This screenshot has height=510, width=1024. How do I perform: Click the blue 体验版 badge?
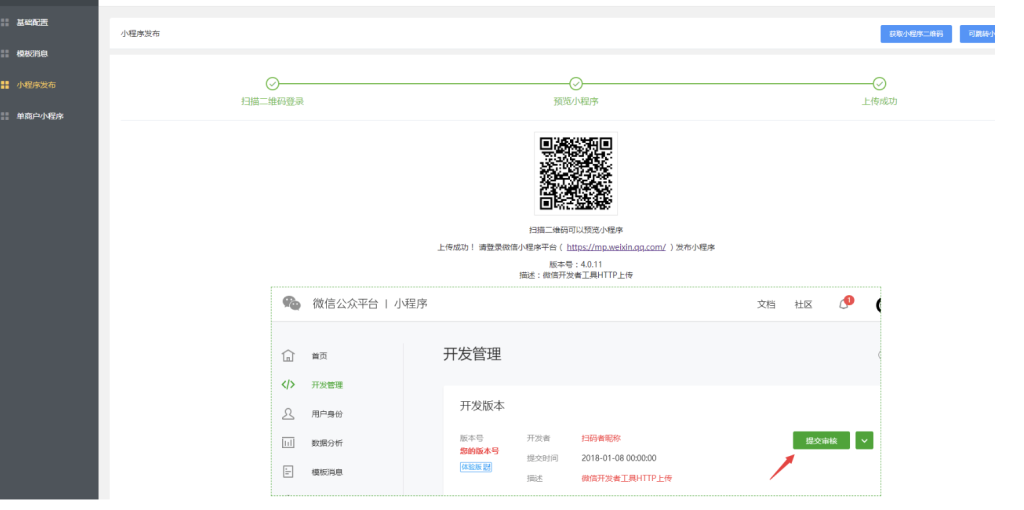(475, 467)
